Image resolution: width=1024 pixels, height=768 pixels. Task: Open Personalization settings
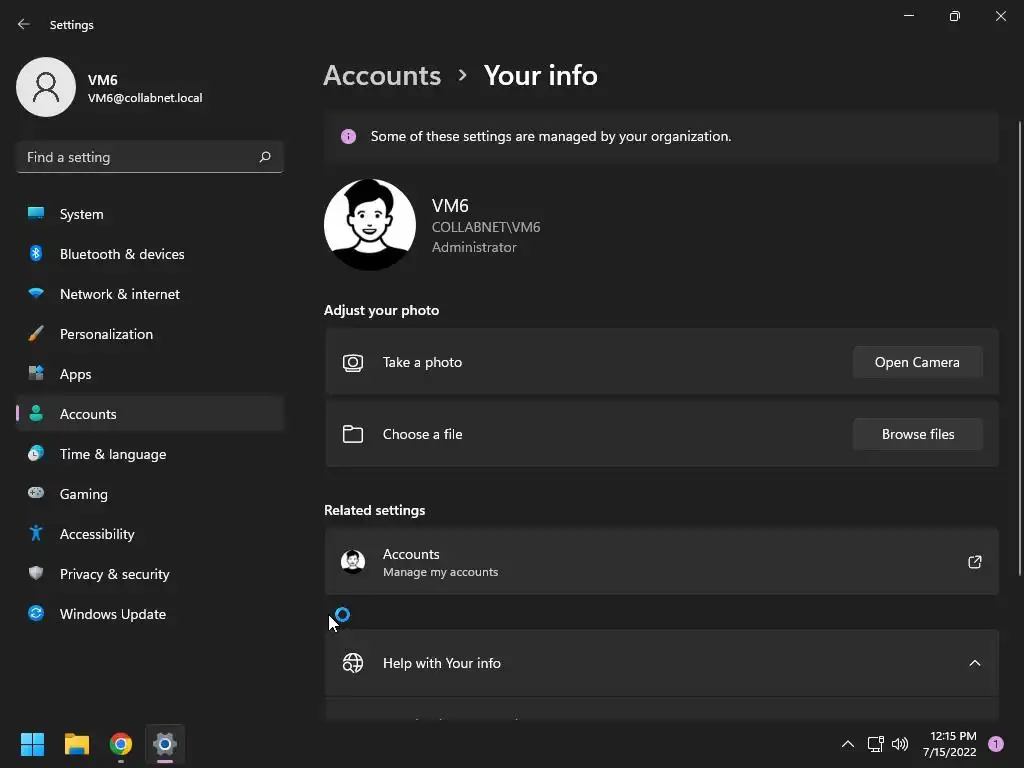point(106,334)
